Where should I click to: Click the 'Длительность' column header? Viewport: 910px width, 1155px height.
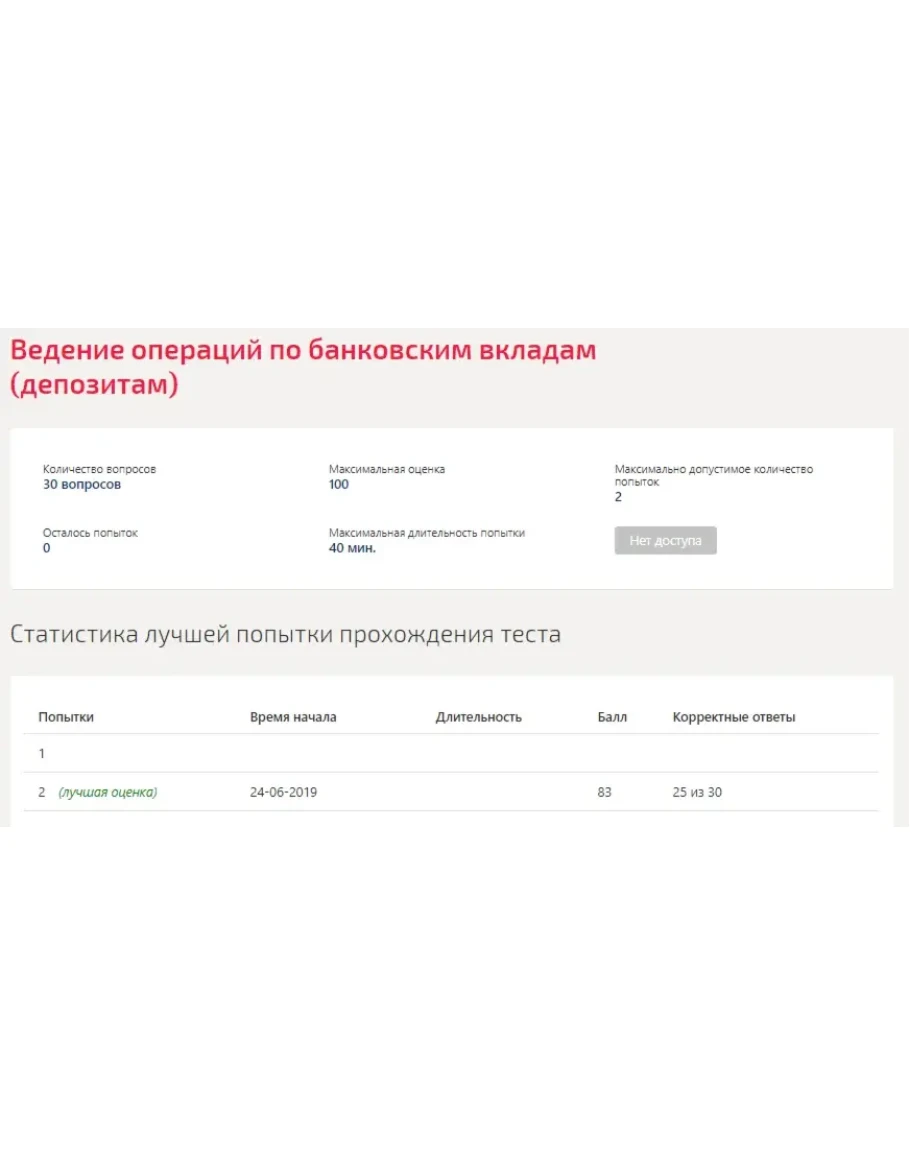[478, 717]
